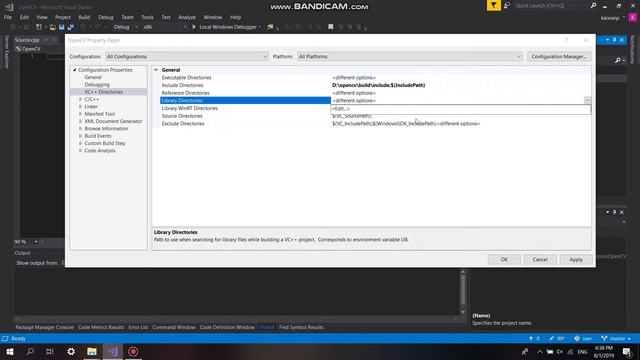640x360 pixels.
Task: Open the Configuration dropdown All Configurations
Action: coord(187,56)
